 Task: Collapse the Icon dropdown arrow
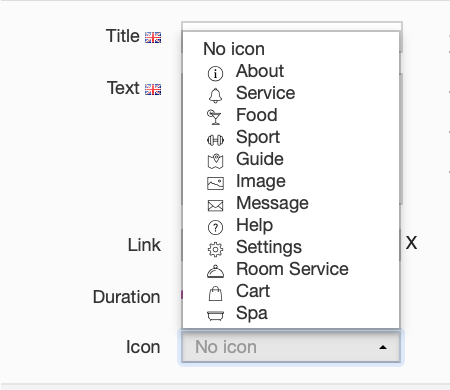click(383, 347)
